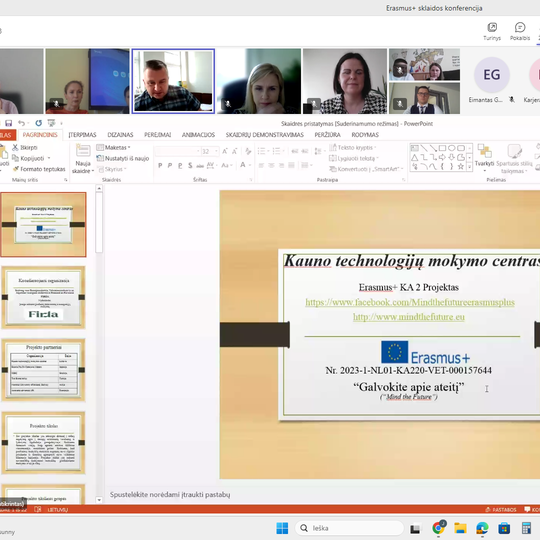Open the character spacing menu
This screenshot has height=540, width=540.
tap(212, 166)
